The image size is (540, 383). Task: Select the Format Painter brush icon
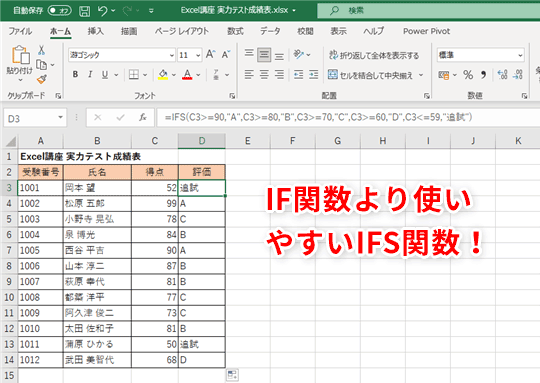[42, 80]
